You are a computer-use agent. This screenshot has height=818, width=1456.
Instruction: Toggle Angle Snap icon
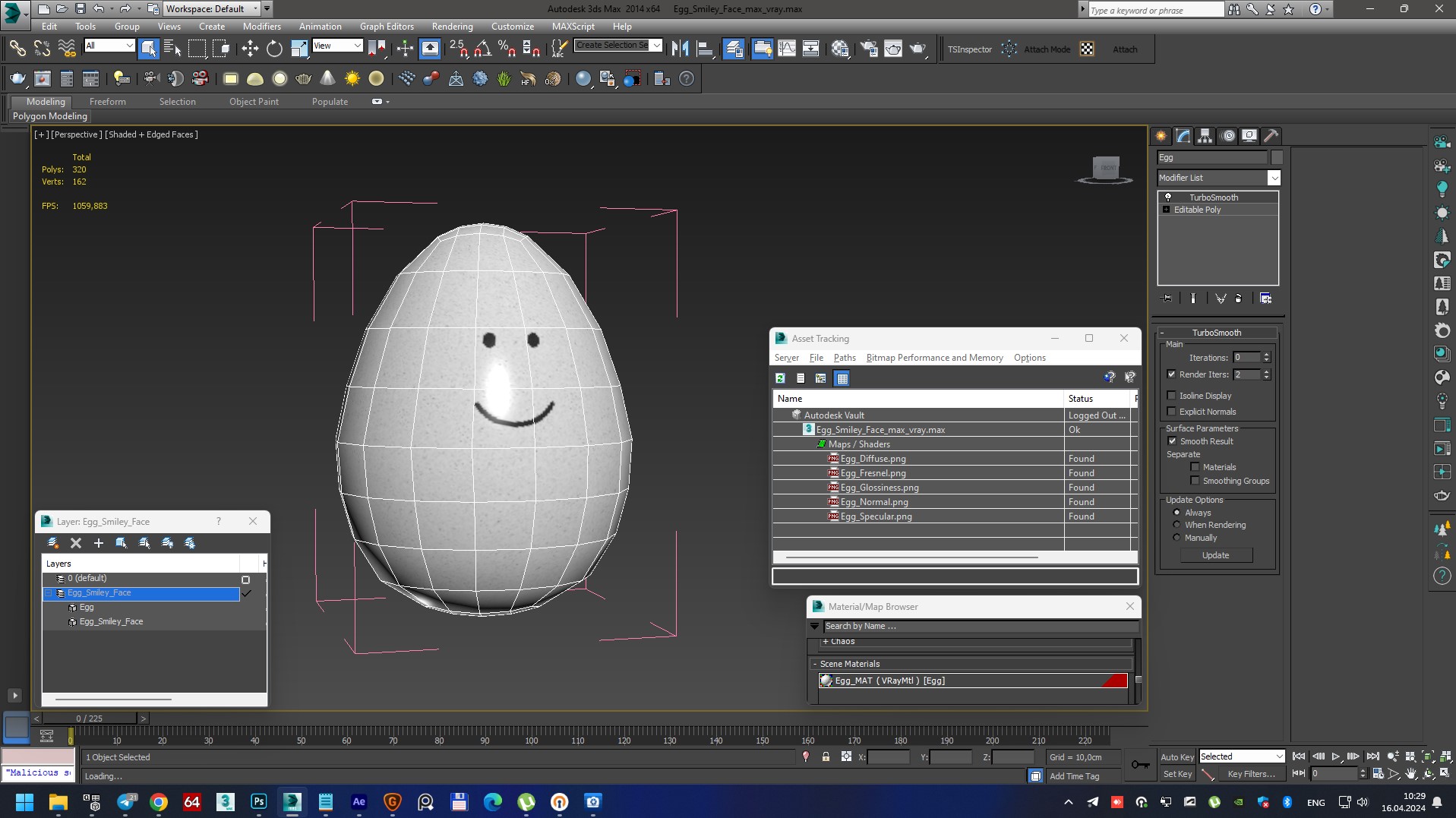pyautogui.click(x=482, y=49)
